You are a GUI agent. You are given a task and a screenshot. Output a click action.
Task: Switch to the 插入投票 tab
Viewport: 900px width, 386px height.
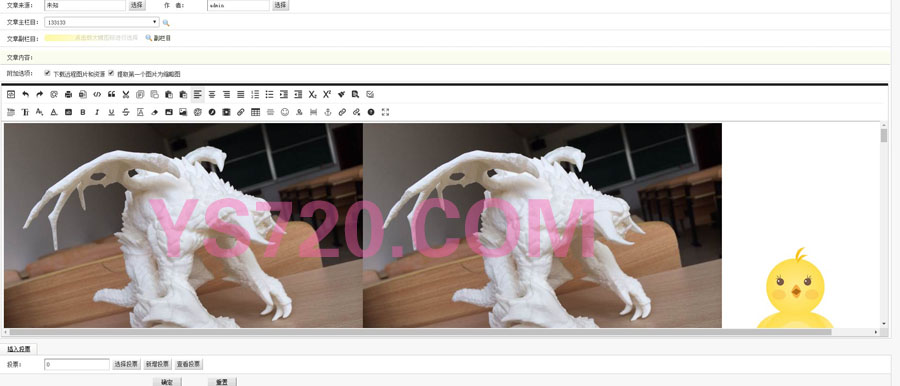tap(19, 349)
